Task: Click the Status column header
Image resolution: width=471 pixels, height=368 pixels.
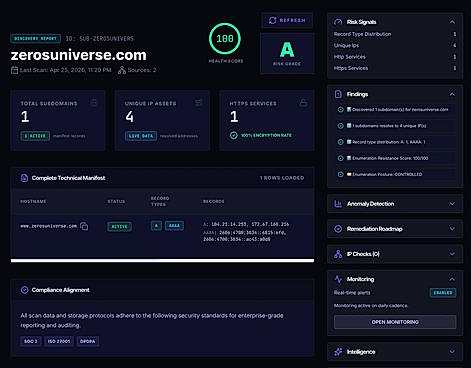Action: (x=116, y=201)
